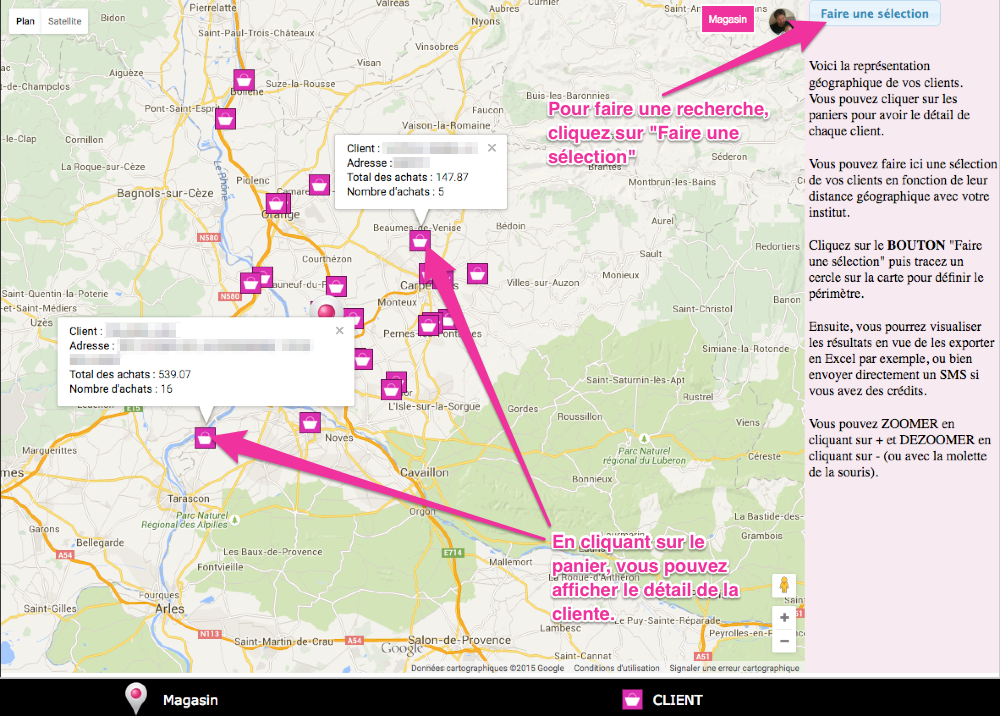Open "Conditions d'utilisation" link
The width and height of the screenshot is (1000, 716).
(x=617, y=668)
